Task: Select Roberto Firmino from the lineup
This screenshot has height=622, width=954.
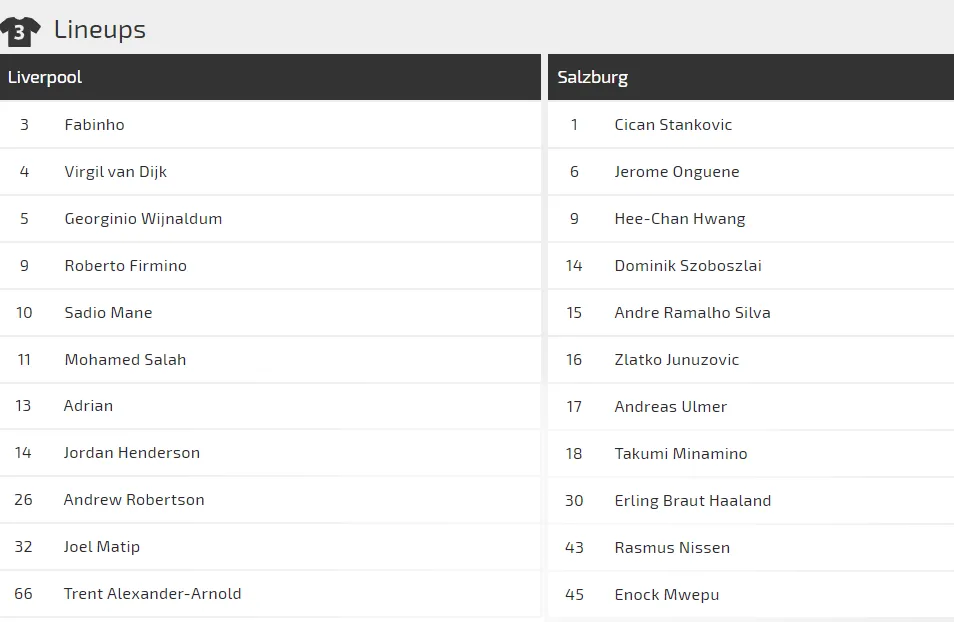Action: coord(125,266)
